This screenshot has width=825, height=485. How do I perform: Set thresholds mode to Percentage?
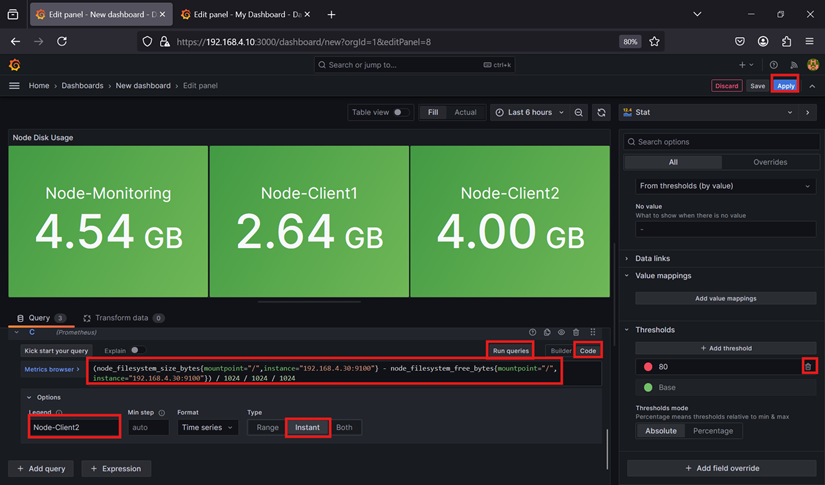tap(713, 431)
